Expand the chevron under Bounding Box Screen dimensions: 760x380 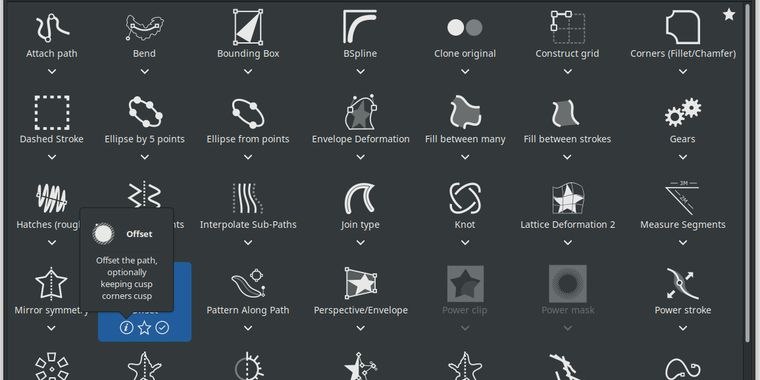[x=248, y=72]
